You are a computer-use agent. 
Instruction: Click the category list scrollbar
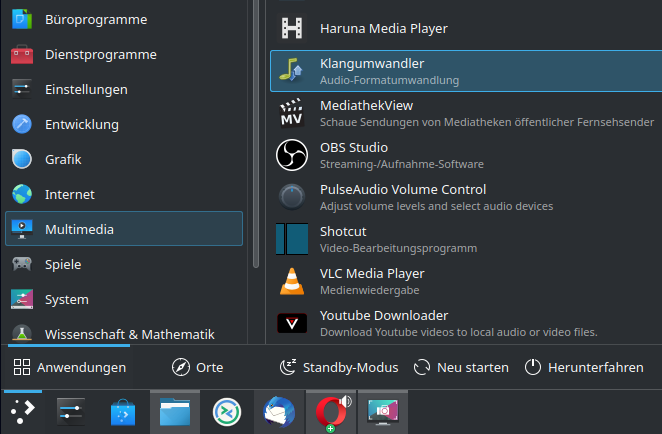pos(255,133)
